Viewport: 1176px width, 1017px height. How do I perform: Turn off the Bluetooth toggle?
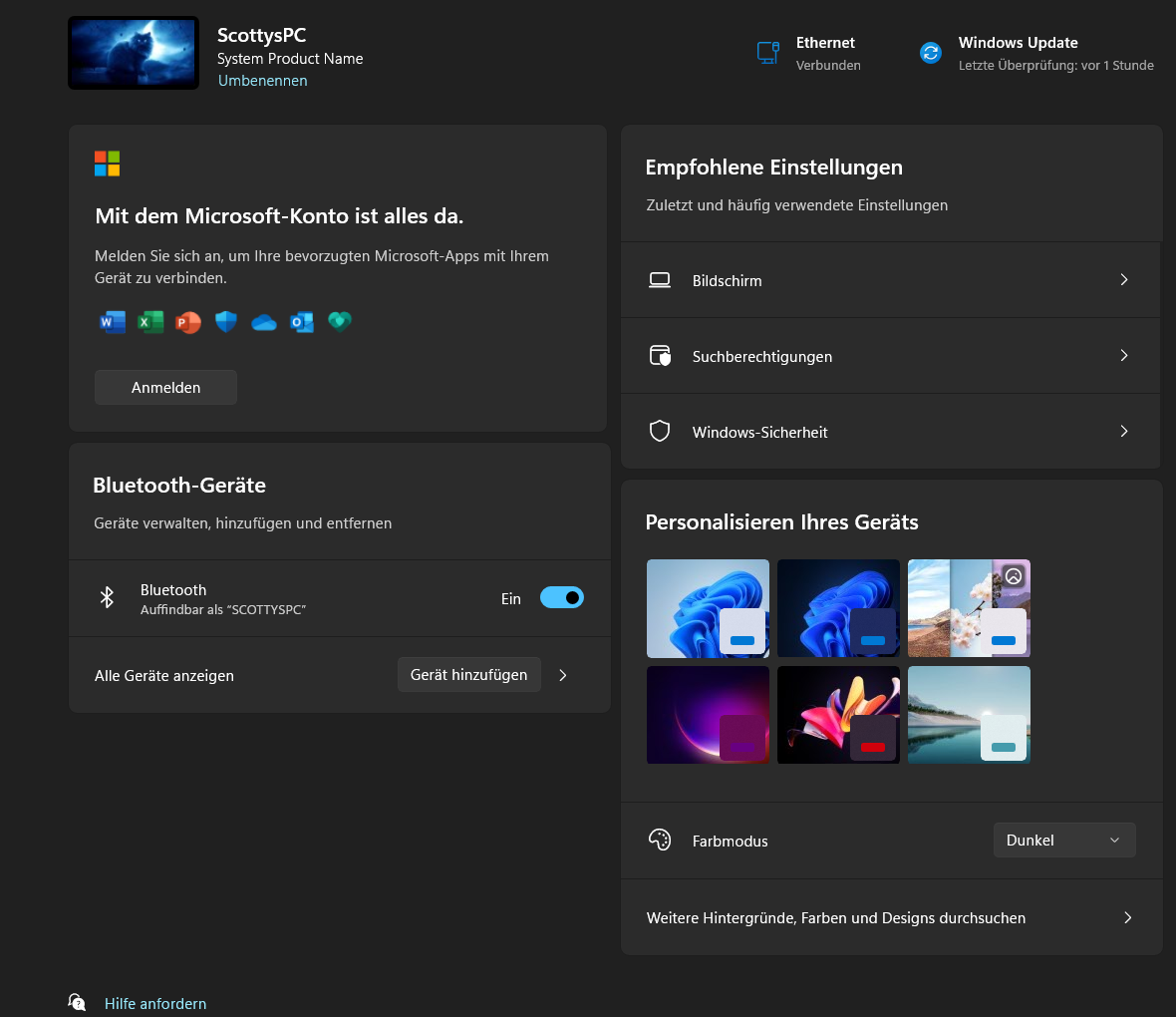562,597
